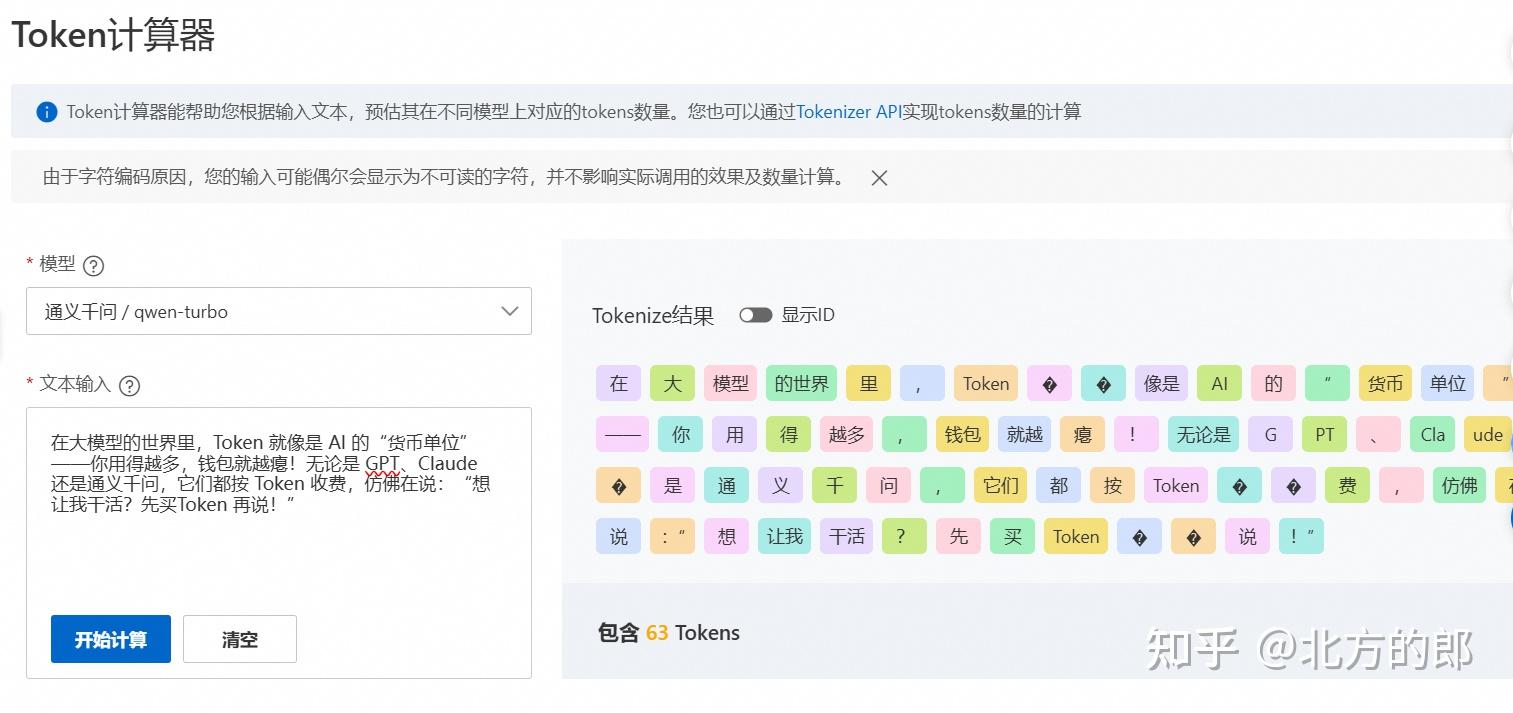Enable the 显示ID toggle switch
This screenshot has height=713, width=1513.
pyautogui.click(x=756, y=314)
